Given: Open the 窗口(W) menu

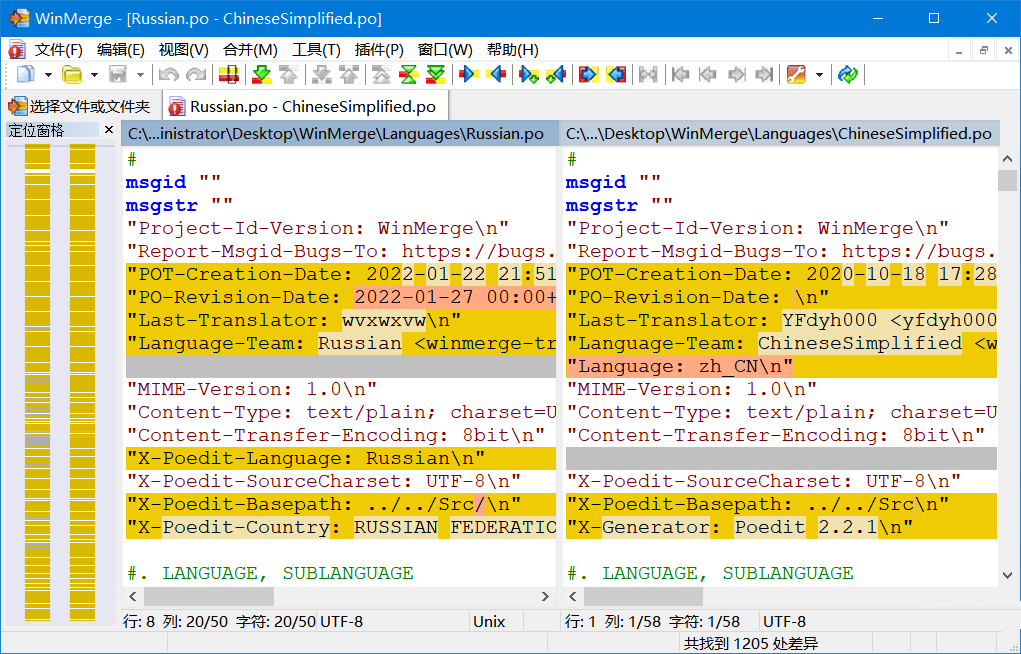Looking at the screenshot, I should (445, 50).
